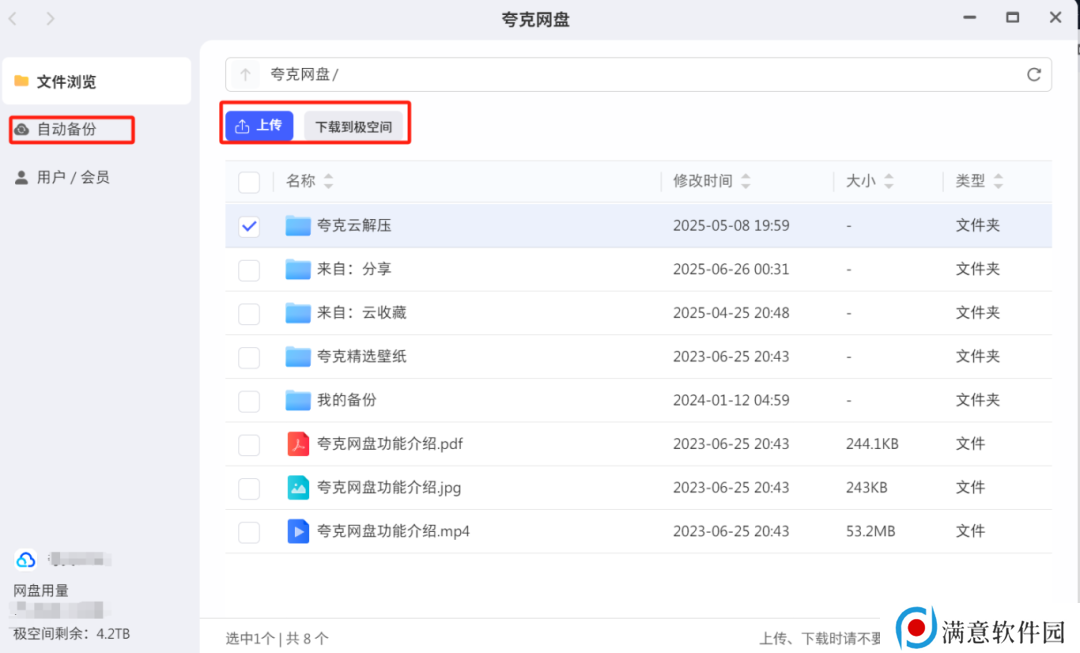
Task: Check the 来自：云收藏 folder checkbox
Action: (x=249, y=313)
